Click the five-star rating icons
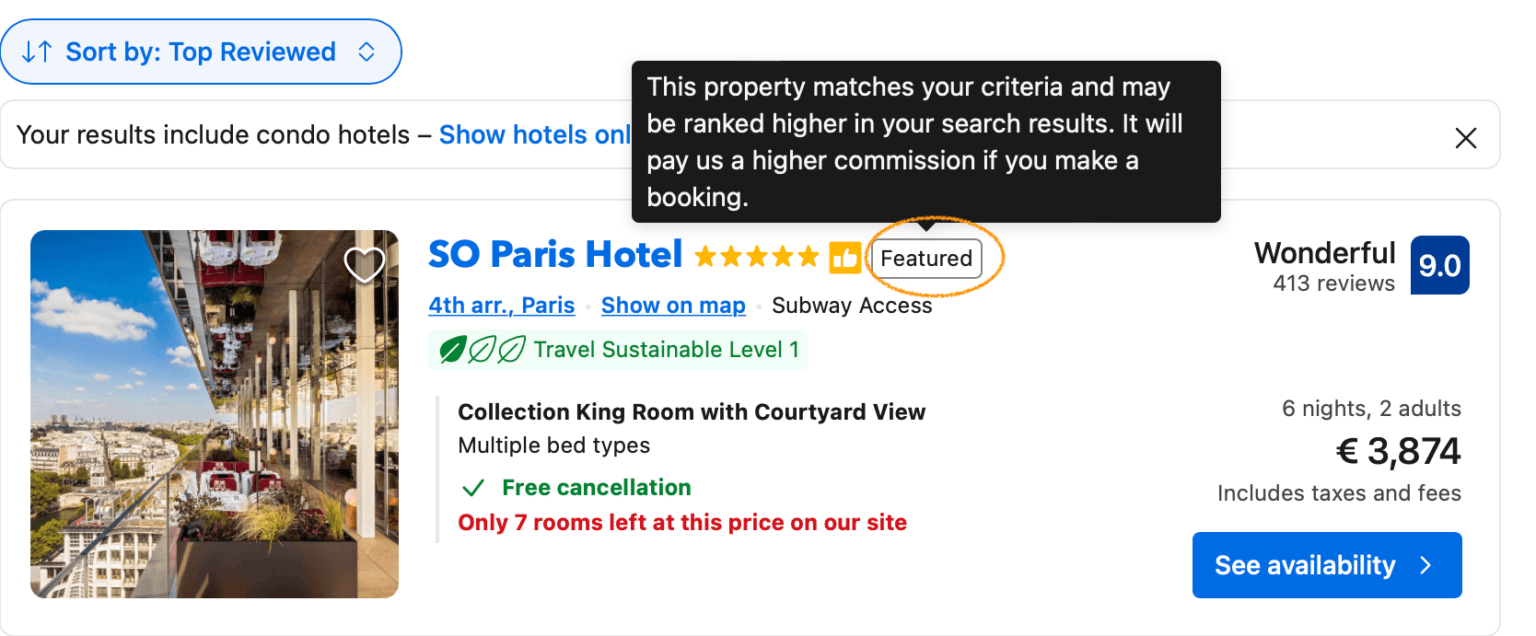The height and width of the screenshot is (636, 1536). click(x=757, y=258)
